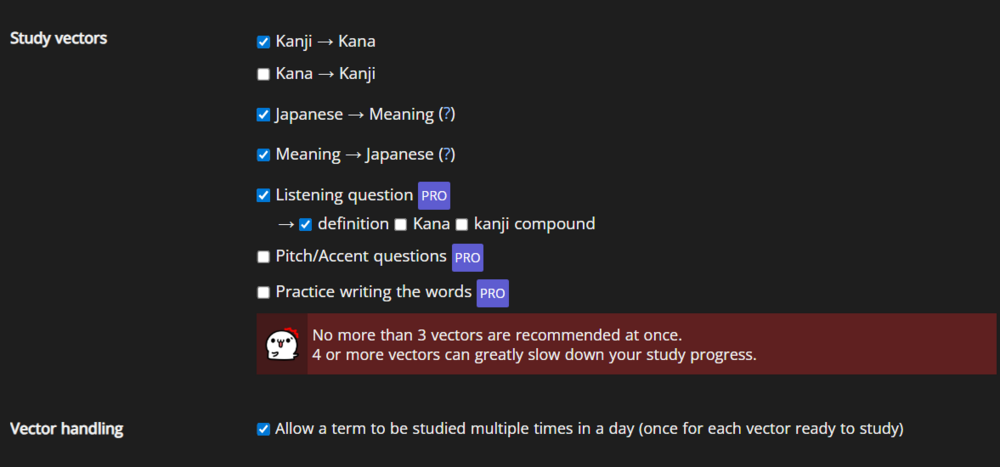Image resolution: width=1000 pixels, height=467 pixels.
Task: Click PRO badge next to Listening question
Action: pyautogui.click(x=434, y=196)
